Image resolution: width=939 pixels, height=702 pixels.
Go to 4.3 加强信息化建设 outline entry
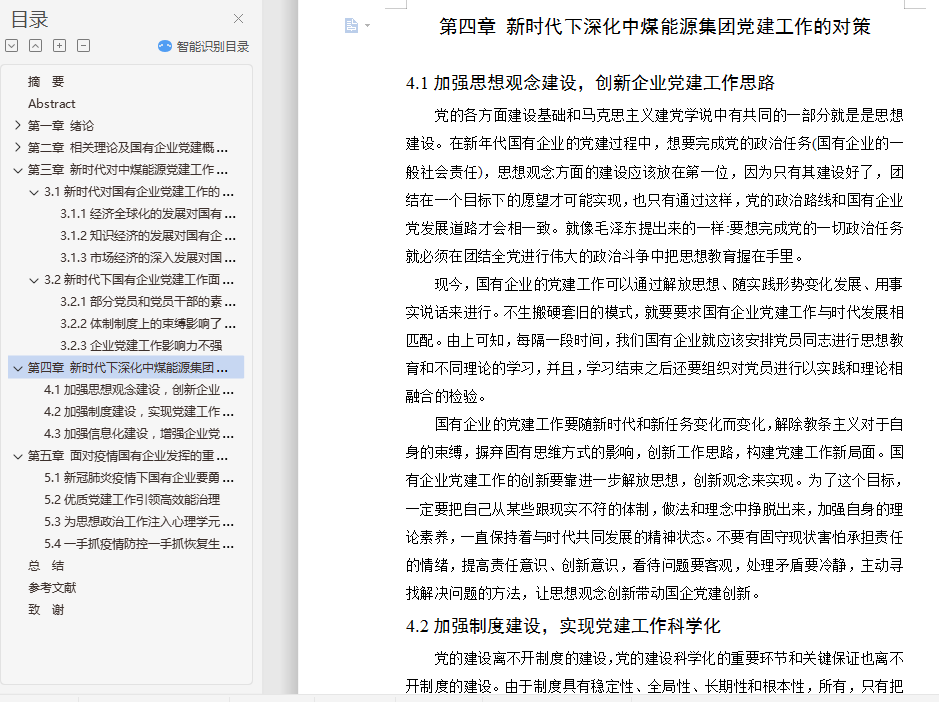(139, 434)
